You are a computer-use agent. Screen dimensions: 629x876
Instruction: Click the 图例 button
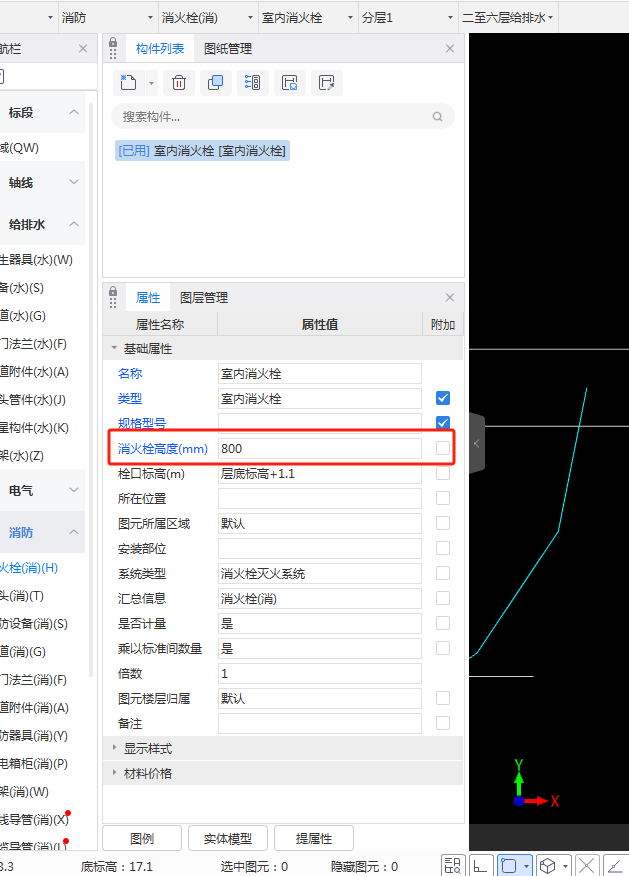click(x=142, y=839)
